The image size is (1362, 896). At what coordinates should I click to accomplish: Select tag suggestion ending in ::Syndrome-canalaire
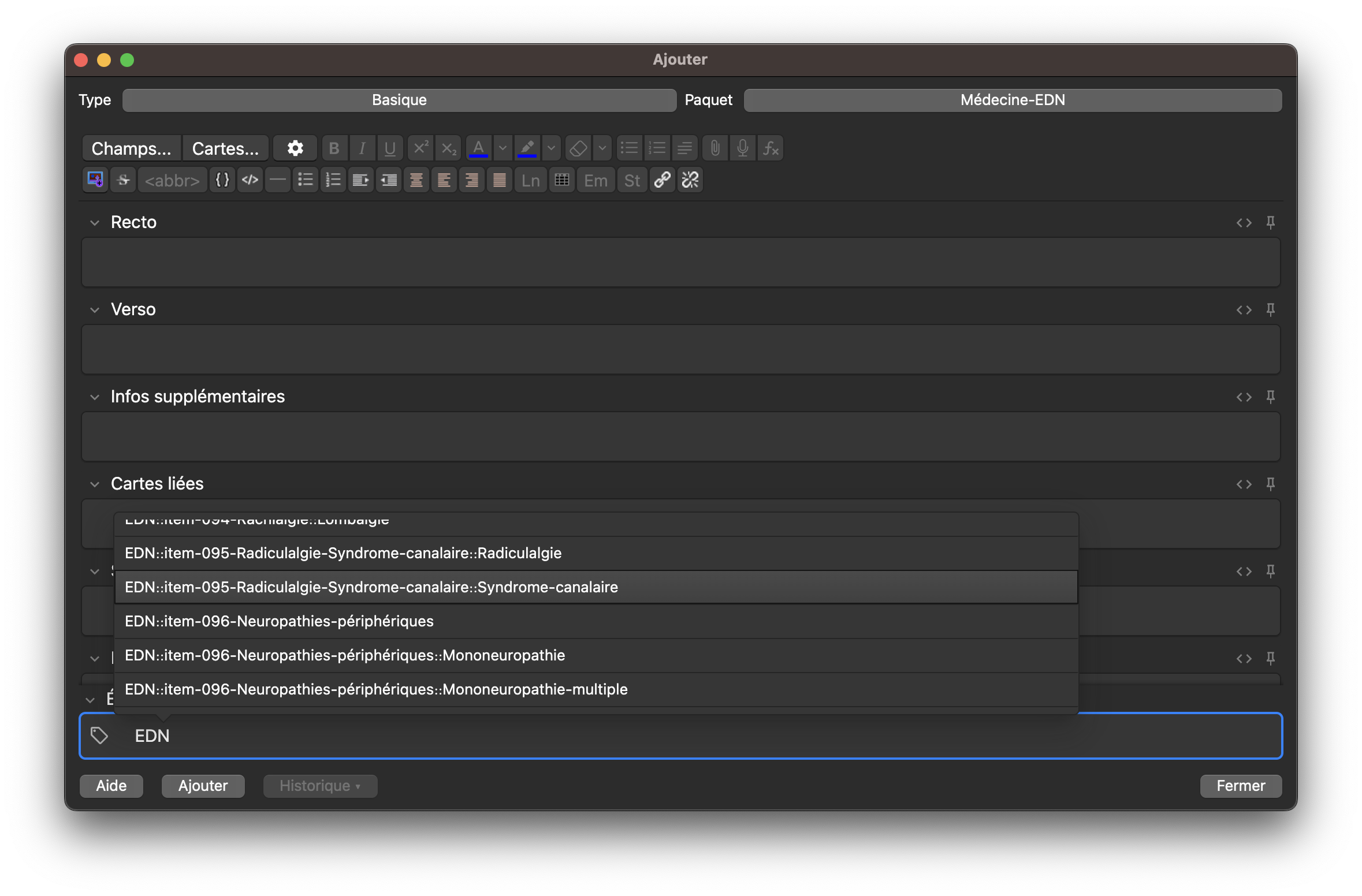pos(596,587)
